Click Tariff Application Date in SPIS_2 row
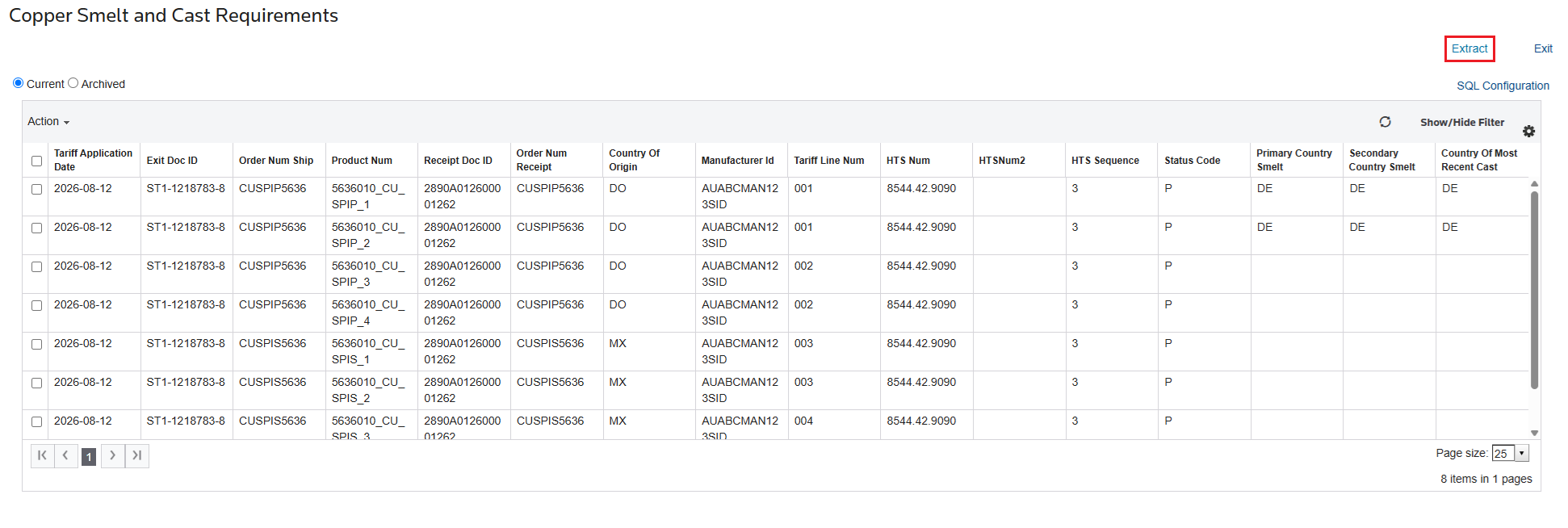This screenshot has width=1568, height=528. coord(83,382)
